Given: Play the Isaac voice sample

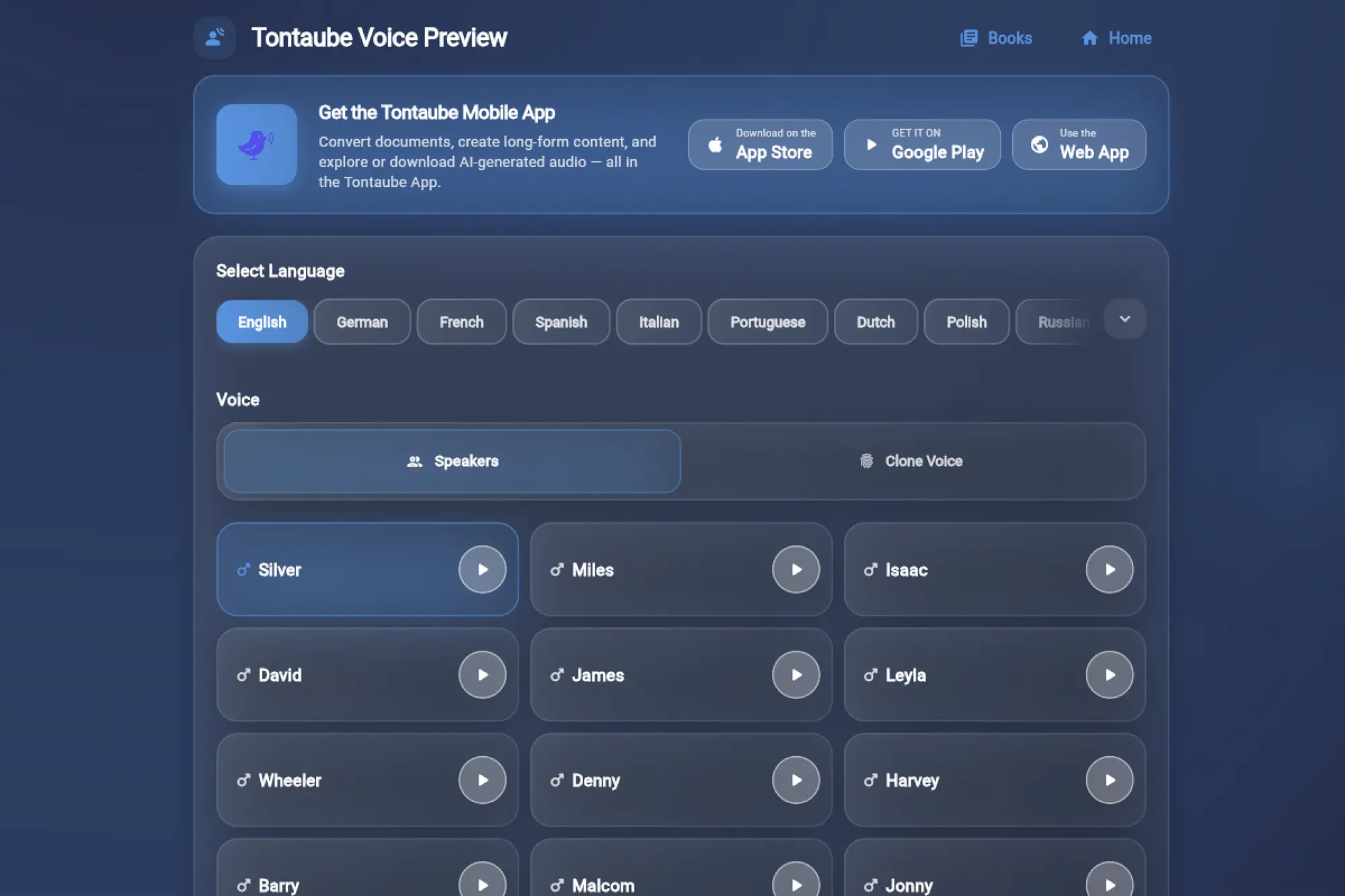Looking at the screenshot, I should click(1109, 569).
